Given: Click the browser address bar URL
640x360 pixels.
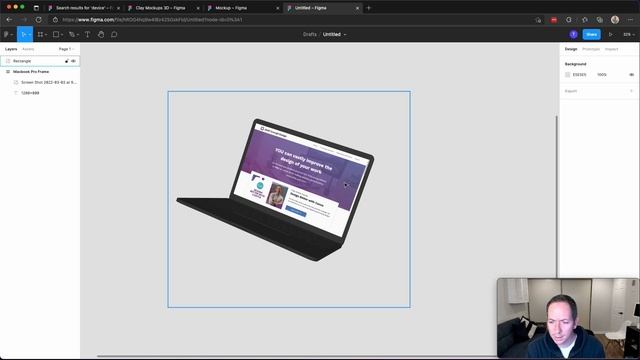Looking at the screenshot, I should [152, 20].
